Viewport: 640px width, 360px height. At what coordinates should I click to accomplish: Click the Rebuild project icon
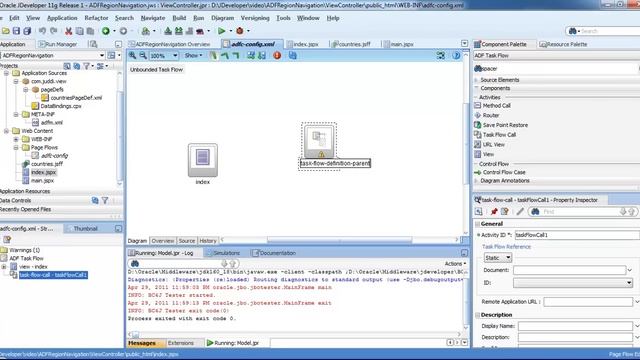(178, 31)
